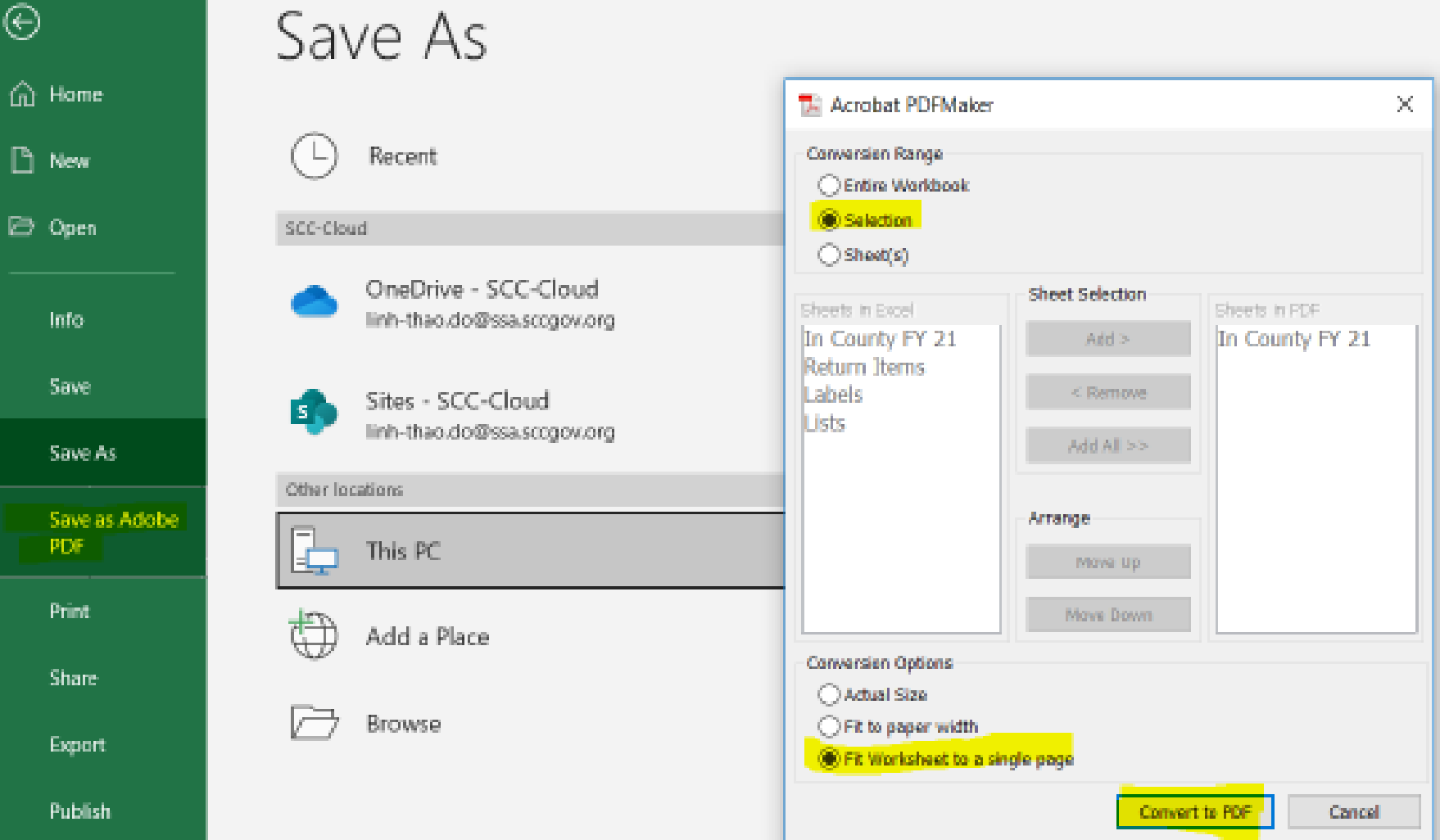Screen dimensions: 1440x840
Task: Click the Acrobat PDFMaker title icon
Action: [810, 105]
